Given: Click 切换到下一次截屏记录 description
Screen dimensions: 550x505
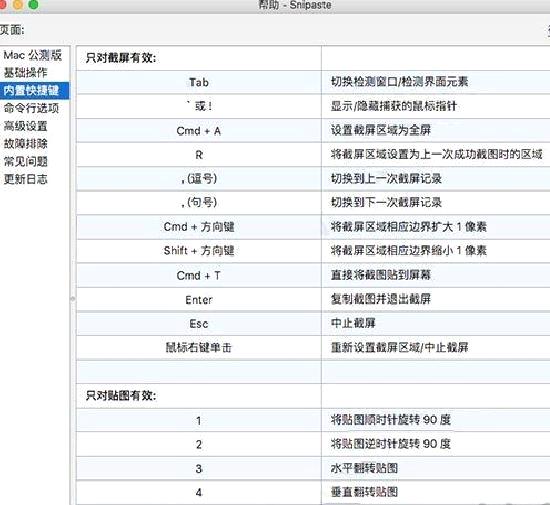Looking at the screenshot, I should [x=386, y=202].
